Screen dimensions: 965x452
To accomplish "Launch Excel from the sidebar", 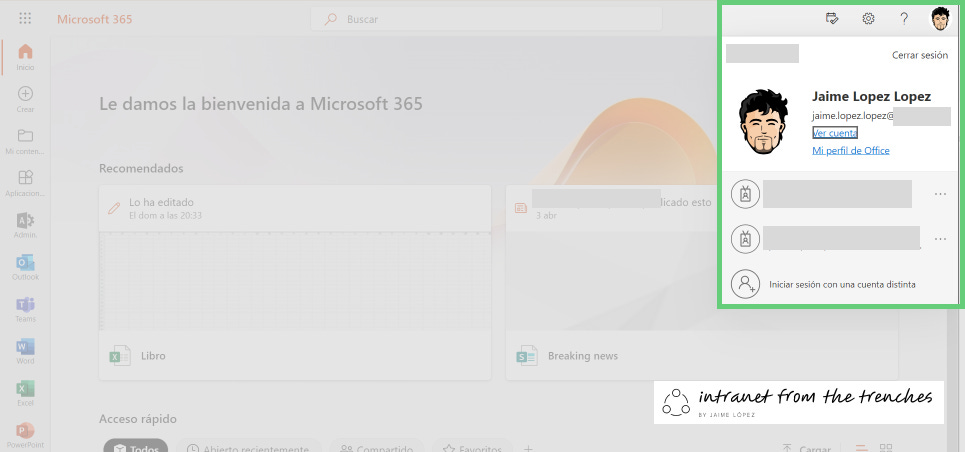I will 25,393.
